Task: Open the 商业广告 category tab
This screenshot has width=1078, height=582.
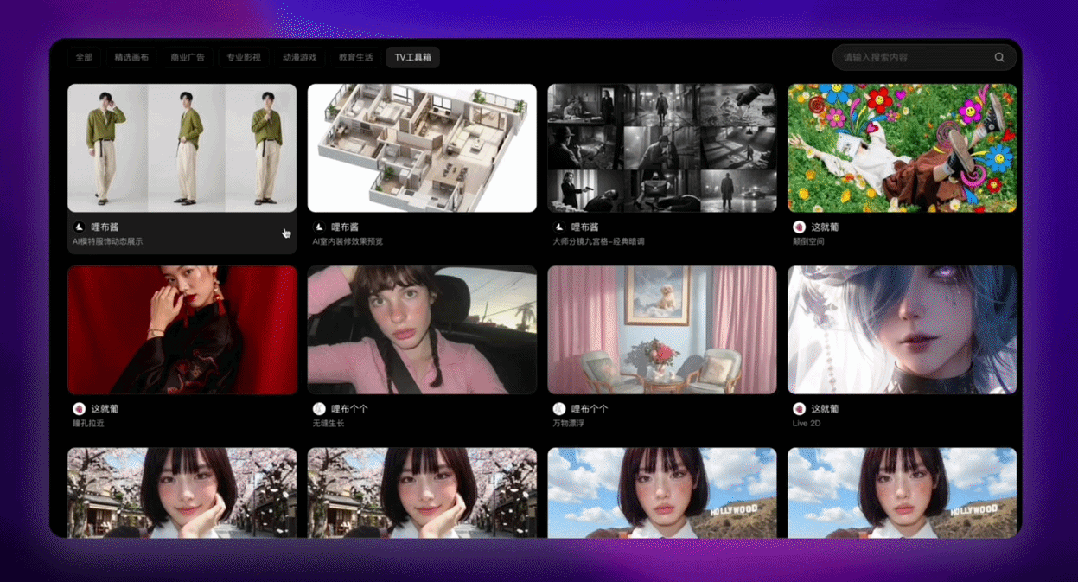Action: [x=187, y=58]
